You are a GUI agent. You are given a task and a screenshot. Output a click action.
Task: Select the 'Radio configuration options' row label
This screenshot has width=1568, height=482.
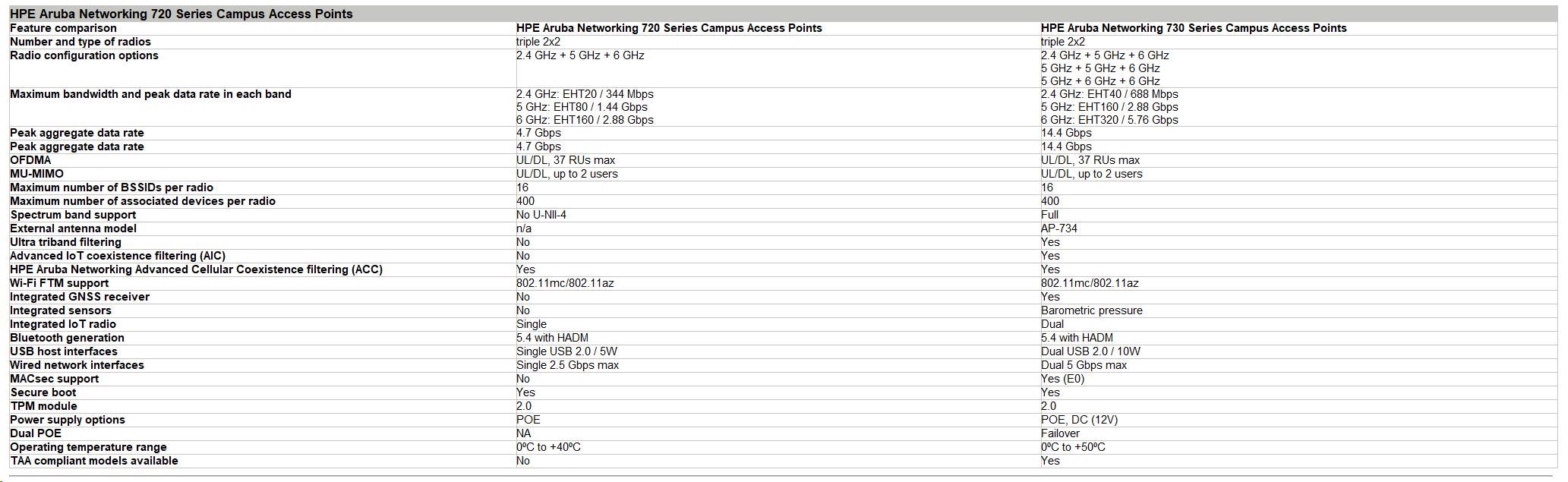pyautogui.click(x=84, y=55)
